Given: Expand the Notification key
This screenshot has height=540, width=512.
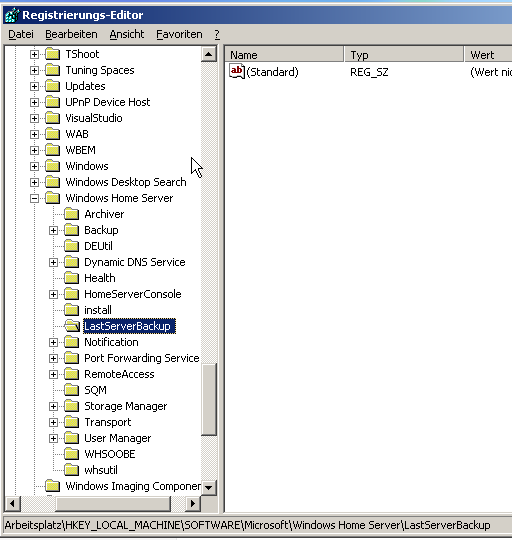Looking at the screenshot, I should click(53, 342).
